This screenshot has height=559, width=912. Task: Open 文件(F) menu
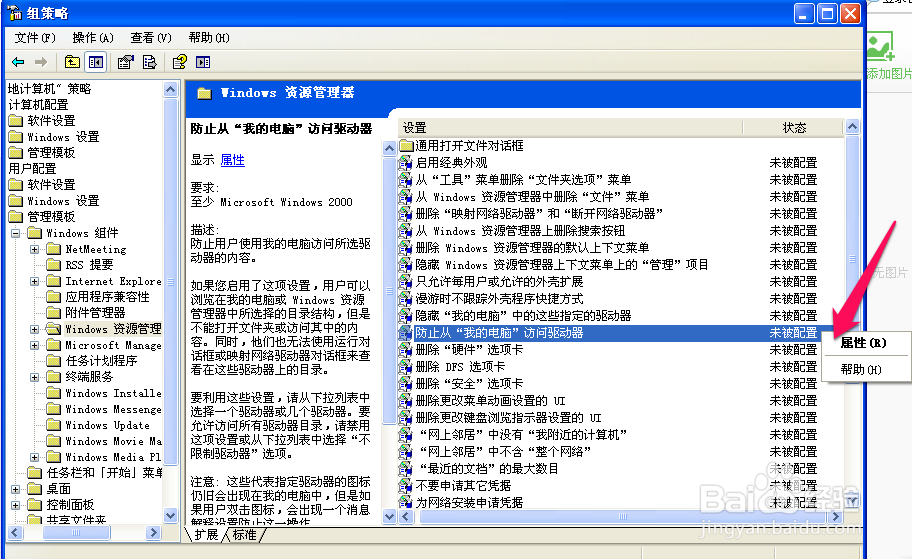[35, 38]
